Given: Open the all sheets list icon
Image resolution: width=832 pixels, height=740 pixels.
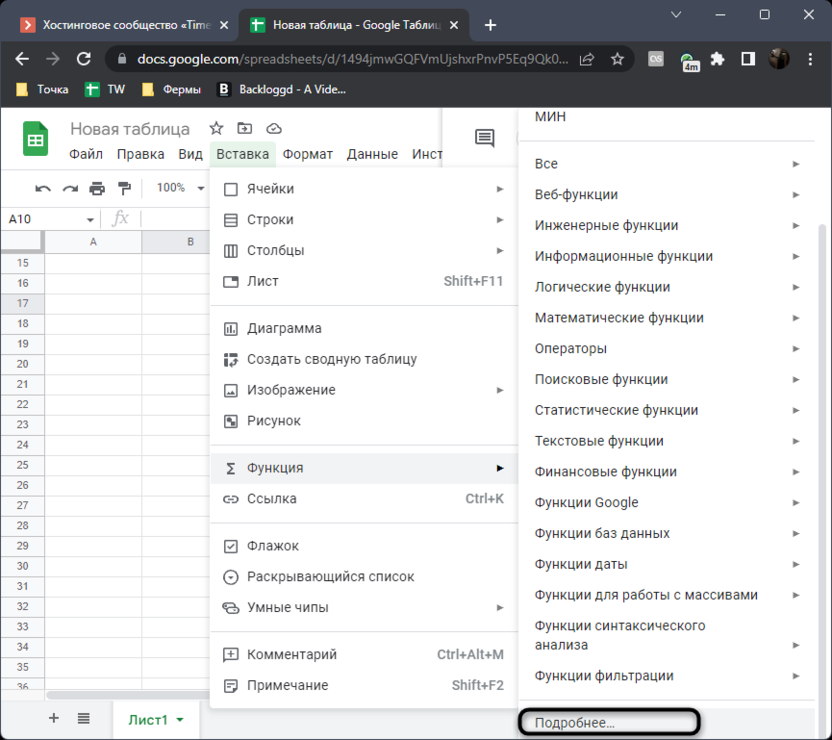Looking at the screenshot, I should (x=84, y=718).
